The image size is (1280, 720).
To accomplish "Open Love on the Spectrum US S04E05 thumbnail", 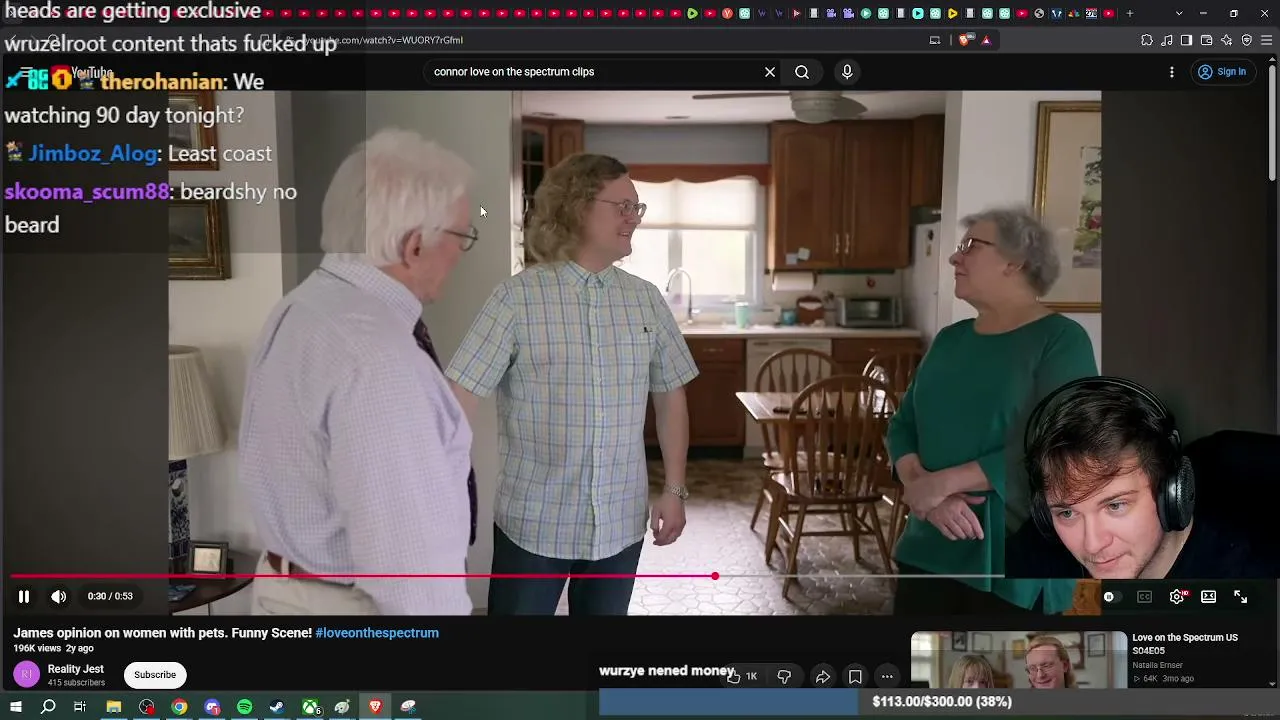I will [1019, 660].
